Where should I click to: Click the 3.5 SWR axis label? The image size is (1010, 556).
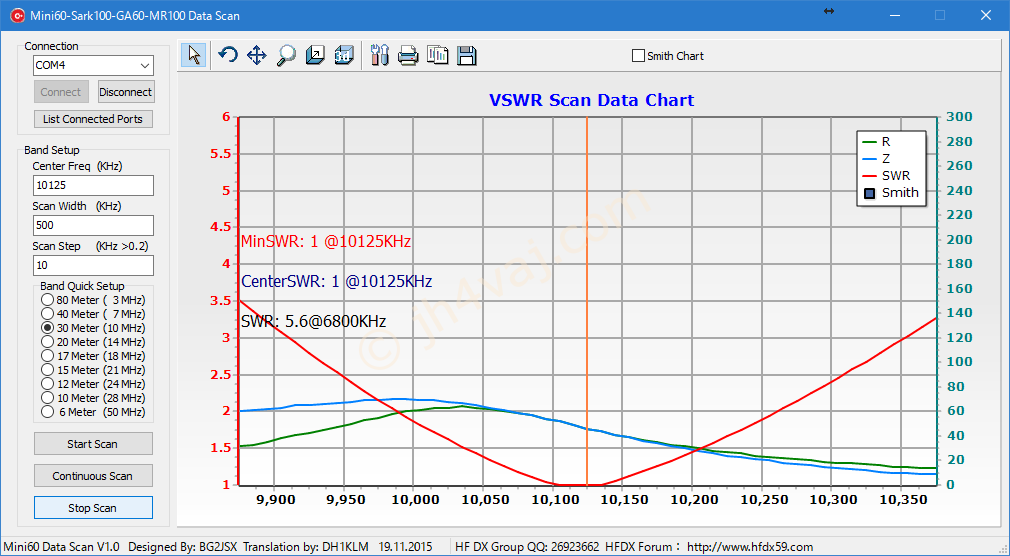[218, 301]
